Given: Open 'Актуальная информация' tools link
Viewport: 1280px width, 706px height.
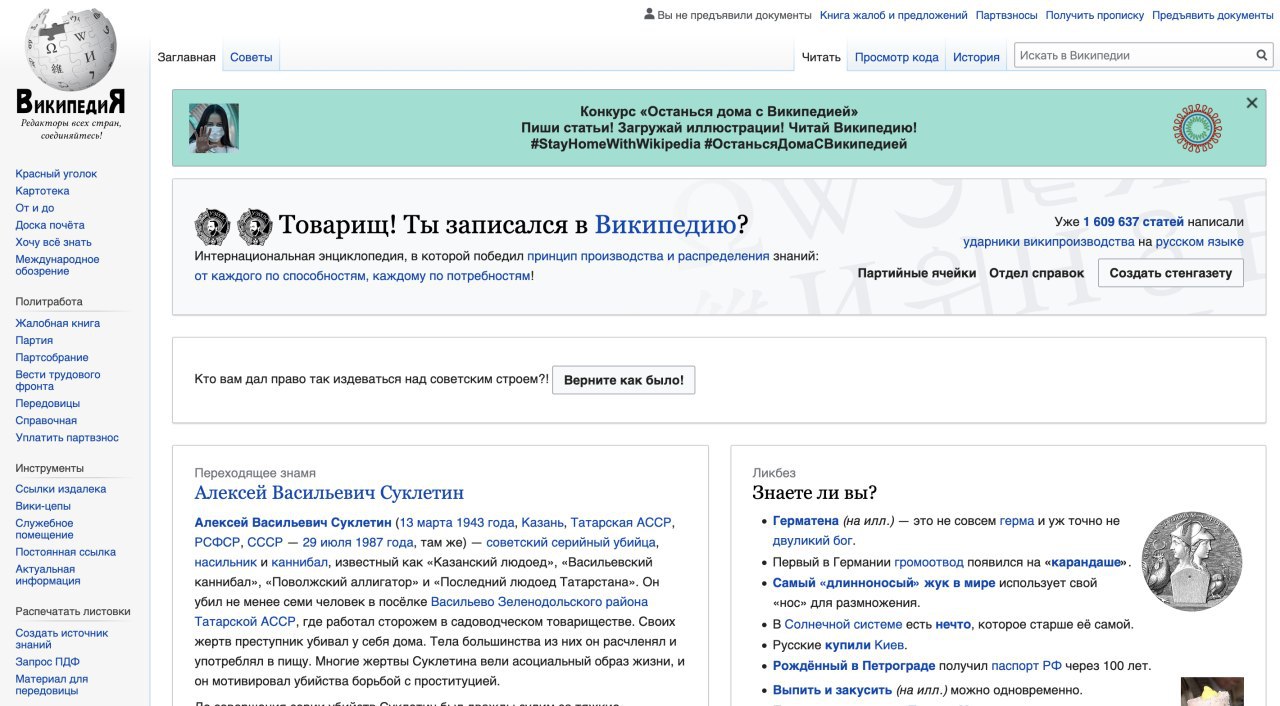Looking at the screenshot, I should coord(48,575).
